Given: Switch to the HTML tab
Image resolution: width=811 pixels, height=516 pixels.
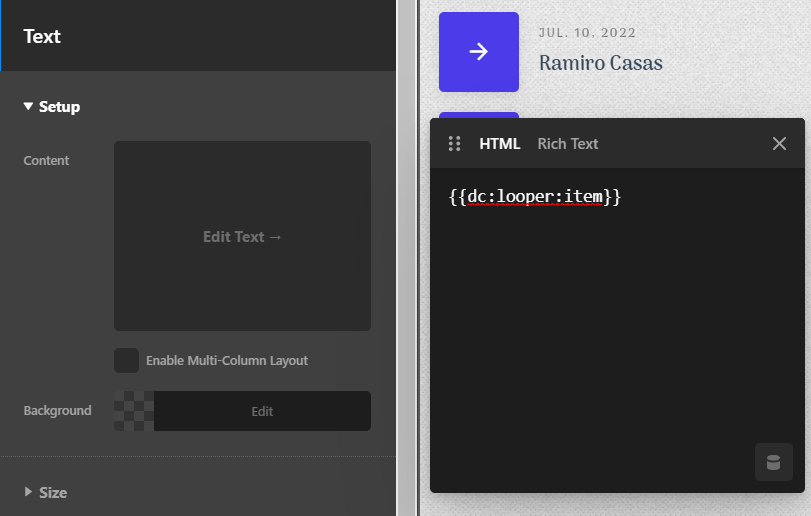Looking at the screenshot, I should (x=499, y=144).
